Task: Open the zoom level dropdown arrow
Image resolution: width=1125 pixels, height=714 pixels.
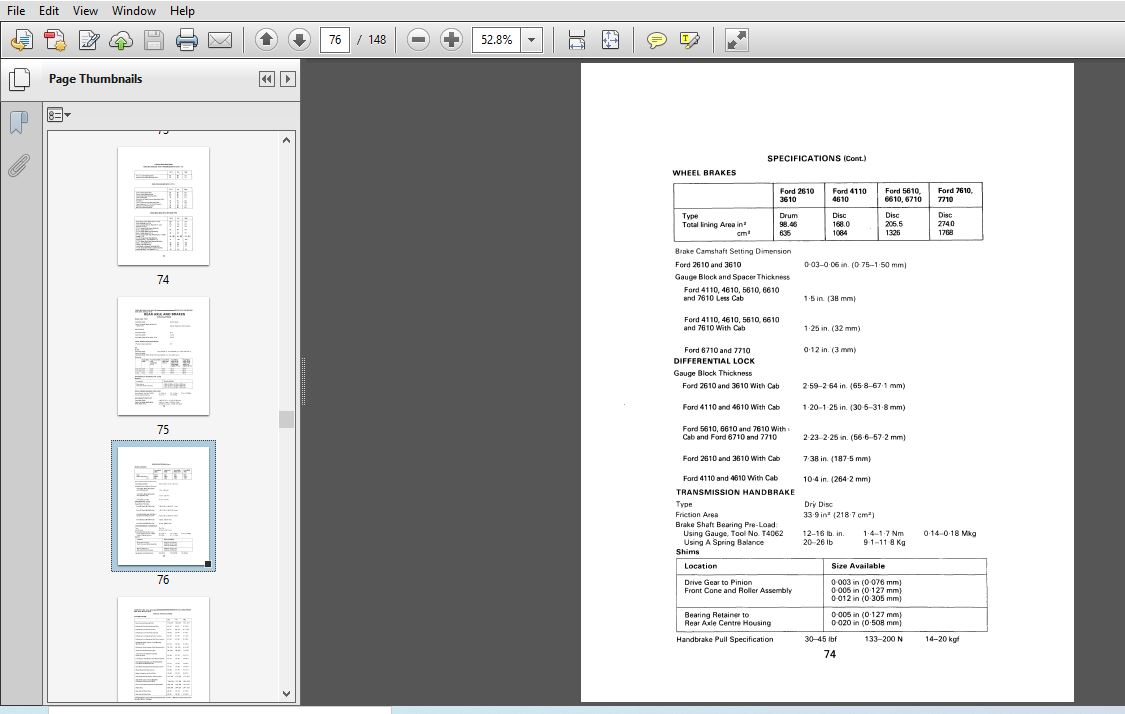Action: coord(532,39)
